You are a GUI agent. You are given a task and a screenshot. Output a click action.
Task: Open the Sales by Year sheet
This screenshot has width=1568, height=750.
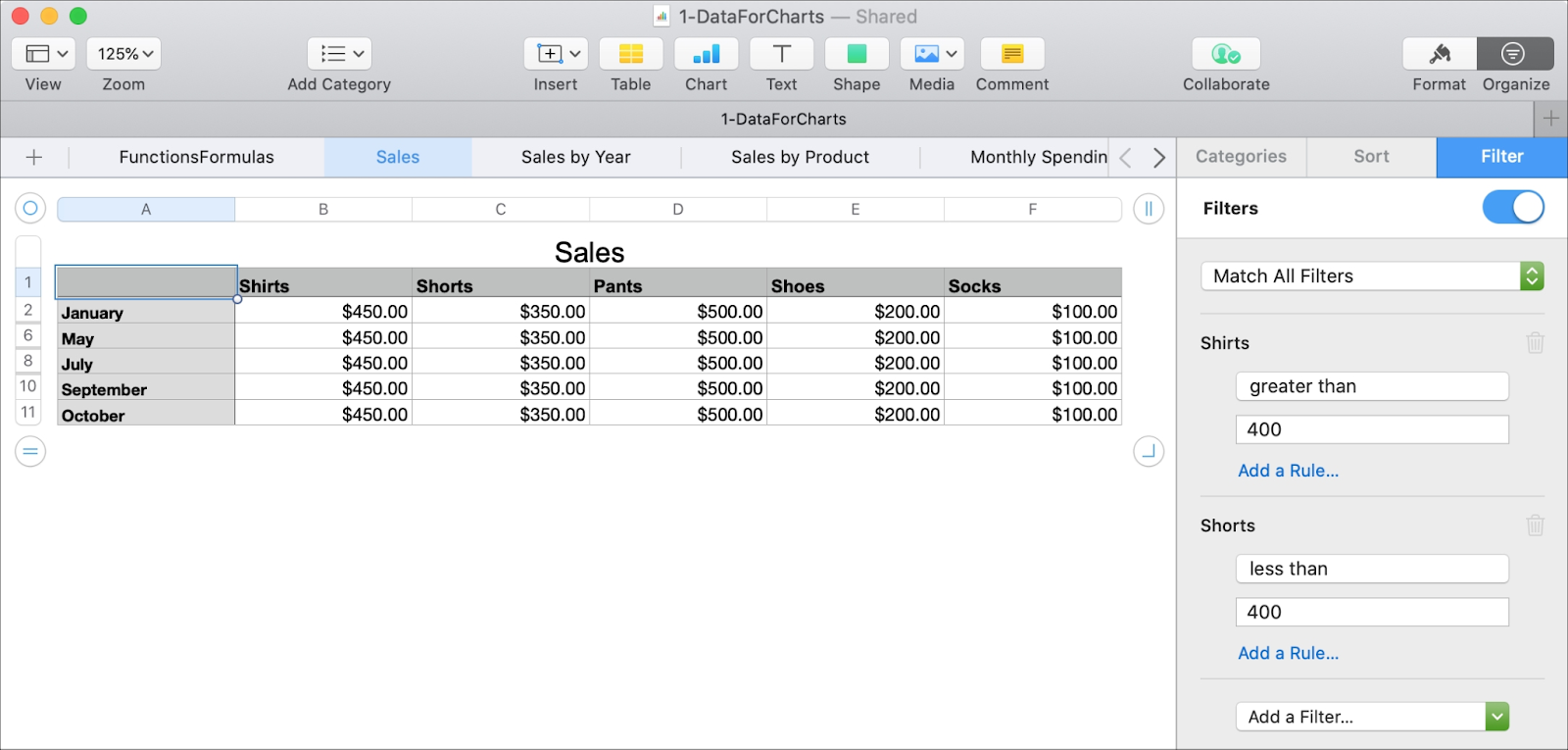pos(576,157)
